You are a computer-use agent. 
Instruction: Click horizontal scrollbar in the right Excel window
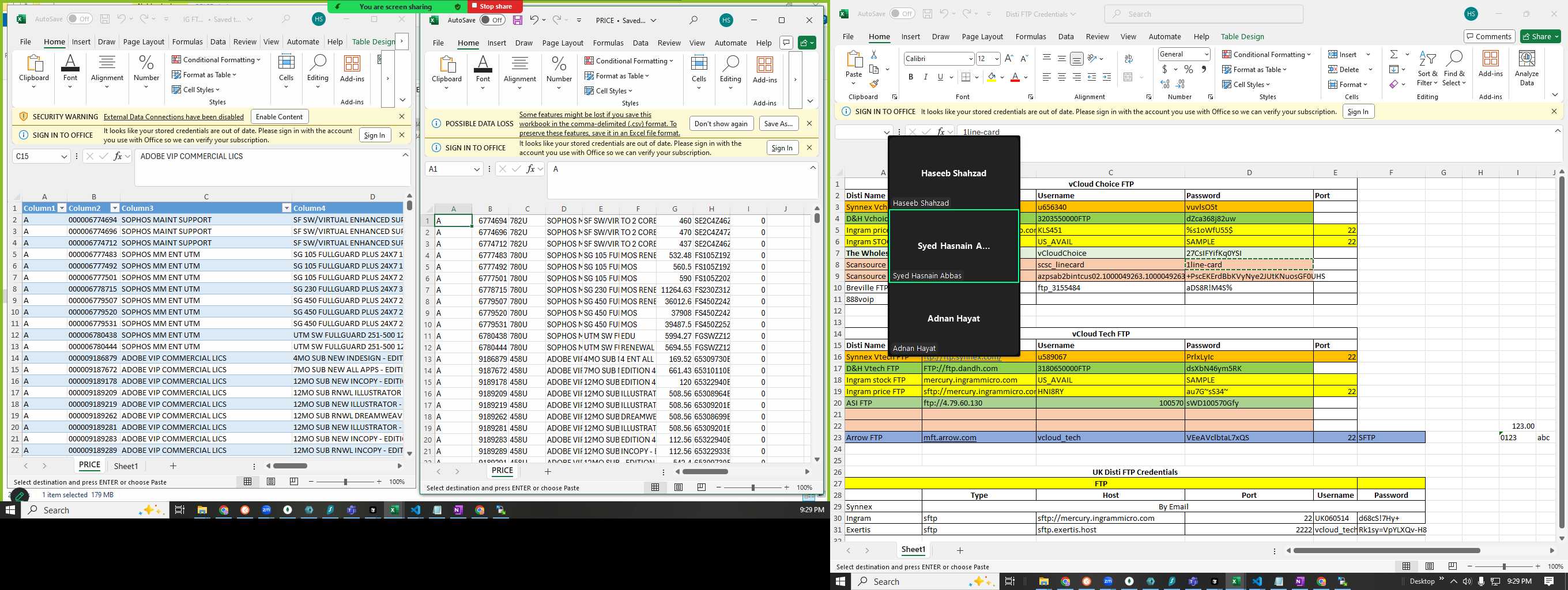click(x=1386, y=550)
